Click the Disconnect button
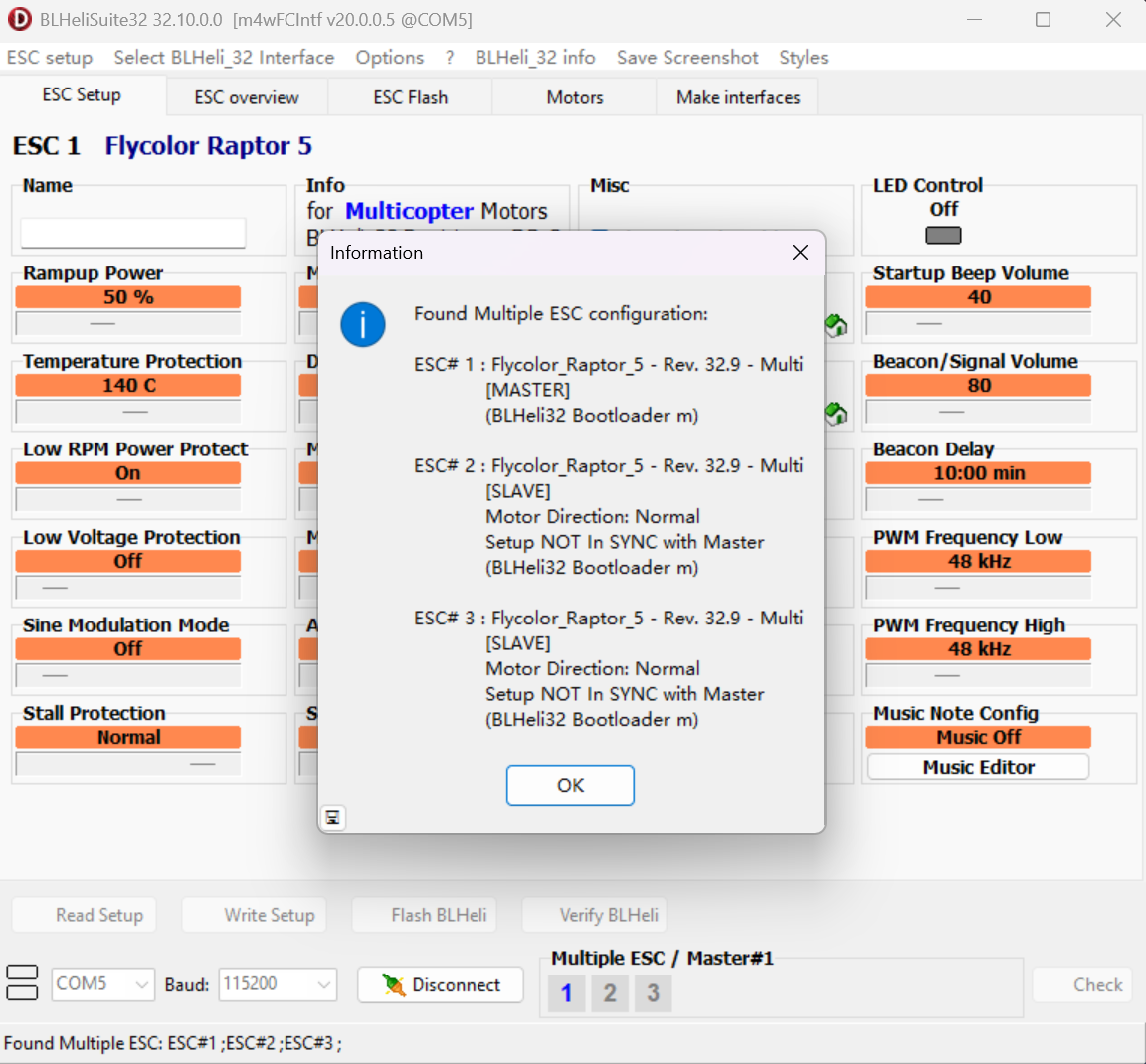Viewport: 1146px width, 1064px height. 441,984
